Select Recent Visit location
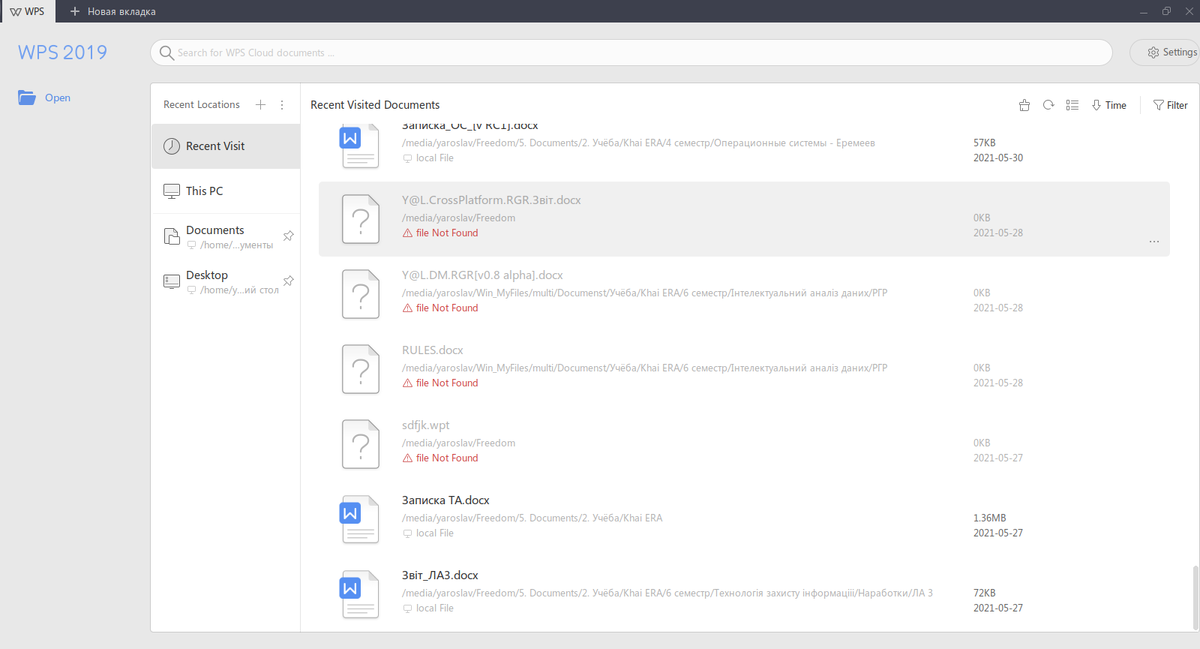Viewport: 1200px width, 649px height. click(226, 146)
